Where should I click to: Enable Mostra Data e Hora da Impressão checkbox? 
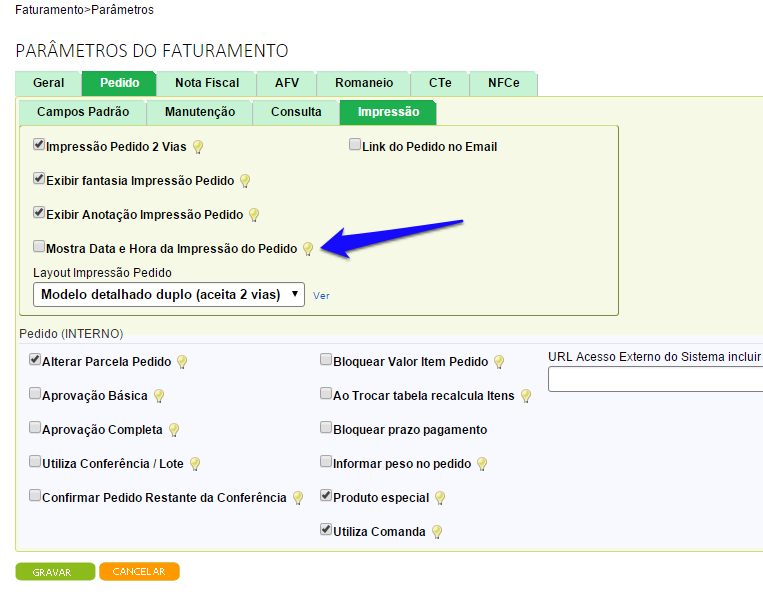click(x=39, y=247)
